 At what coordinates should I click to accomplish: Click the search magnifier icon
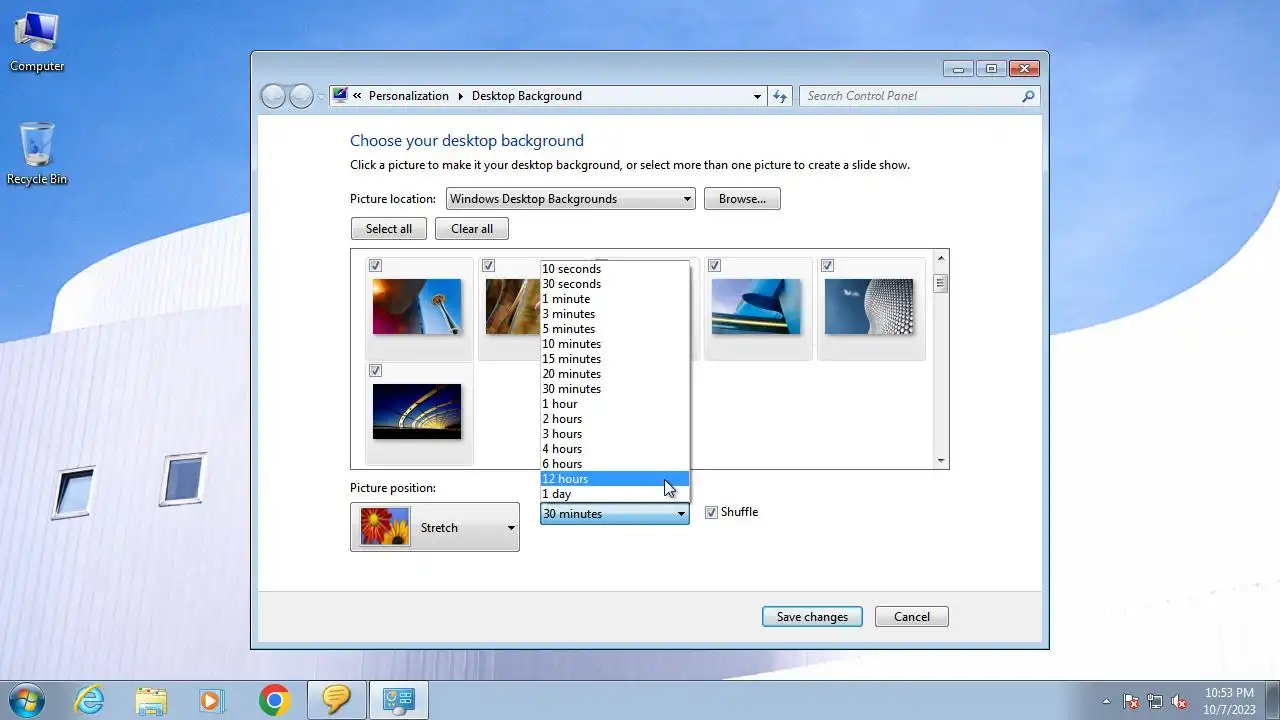1027,96
